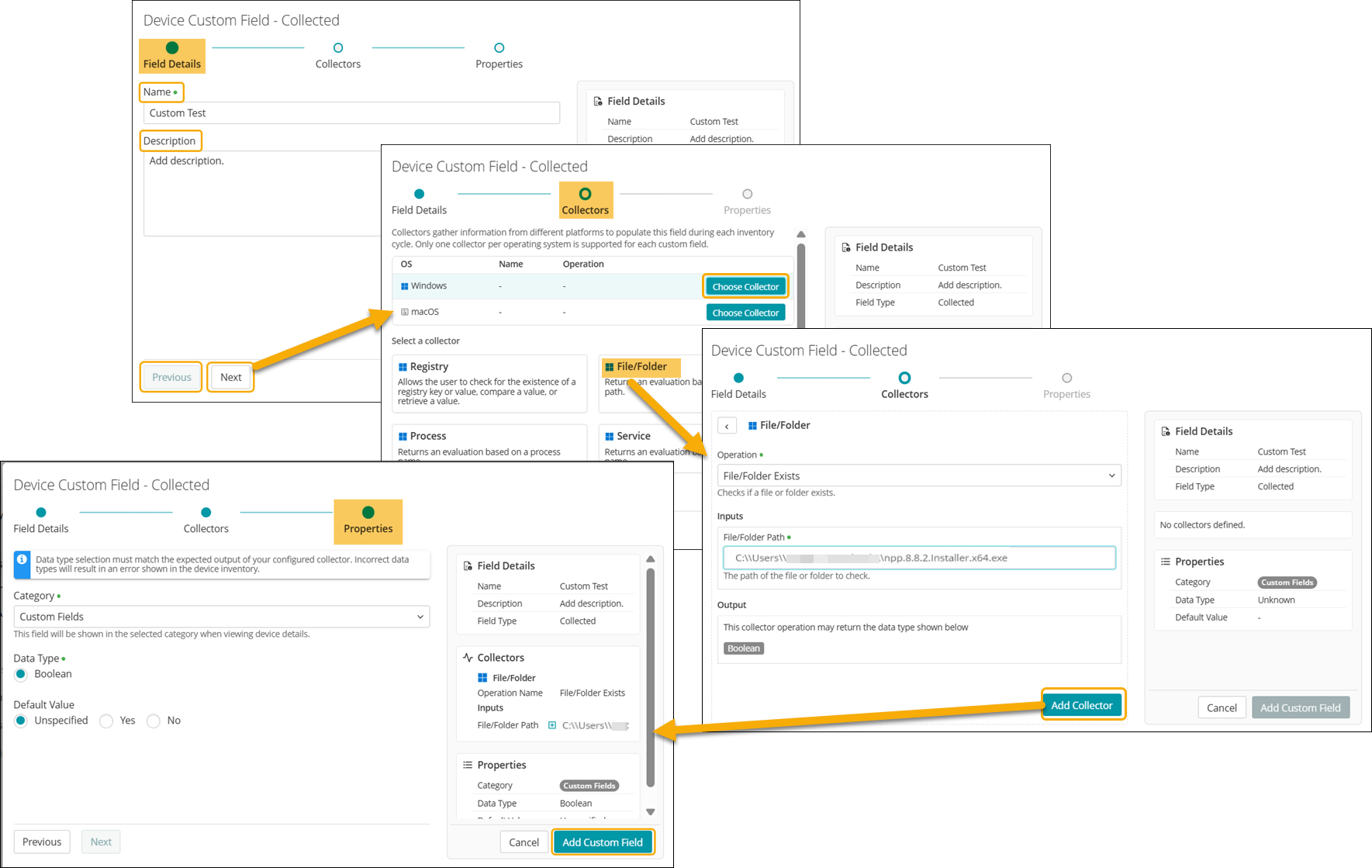
Task: Select Yes as the default value
Action: 107,721
